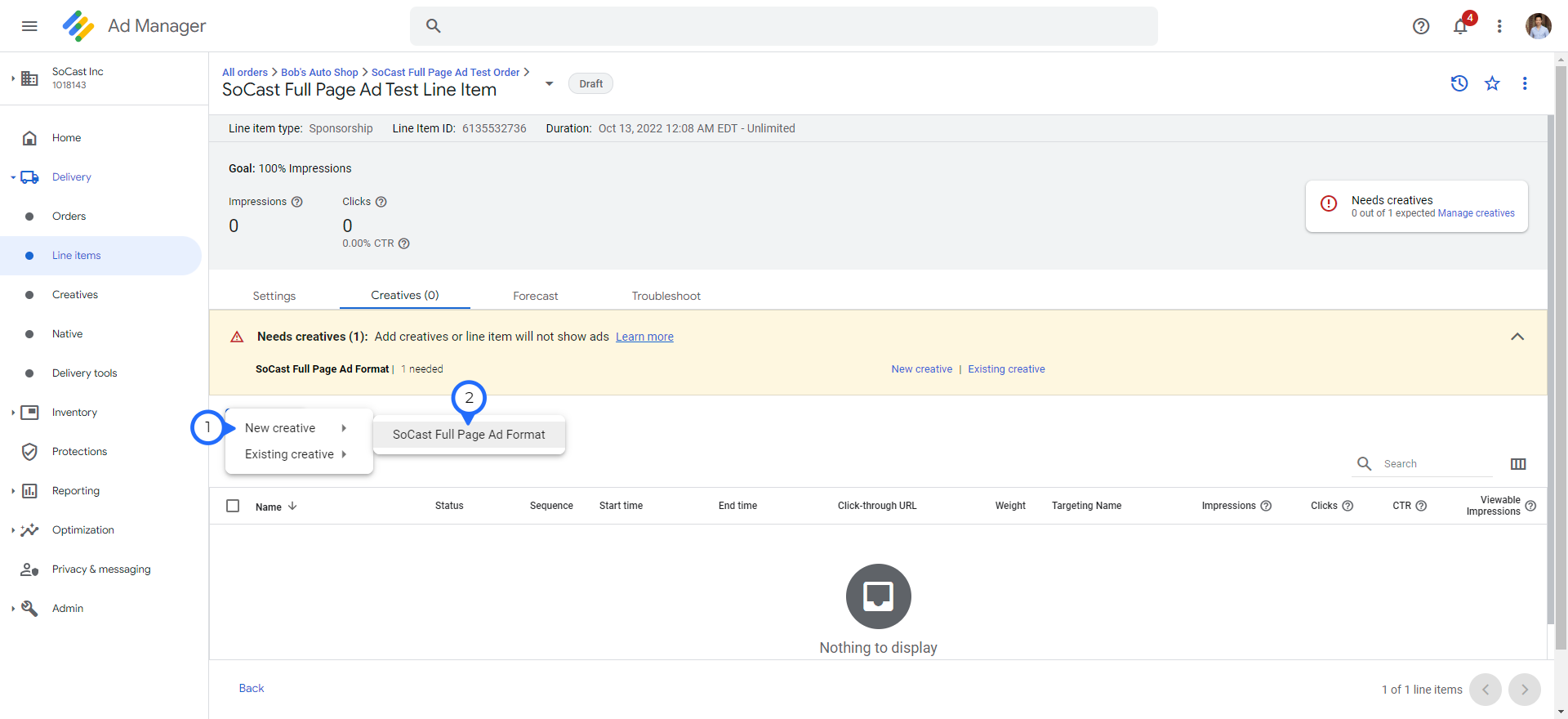Click the Admin wrench icon

click(29, 609)
